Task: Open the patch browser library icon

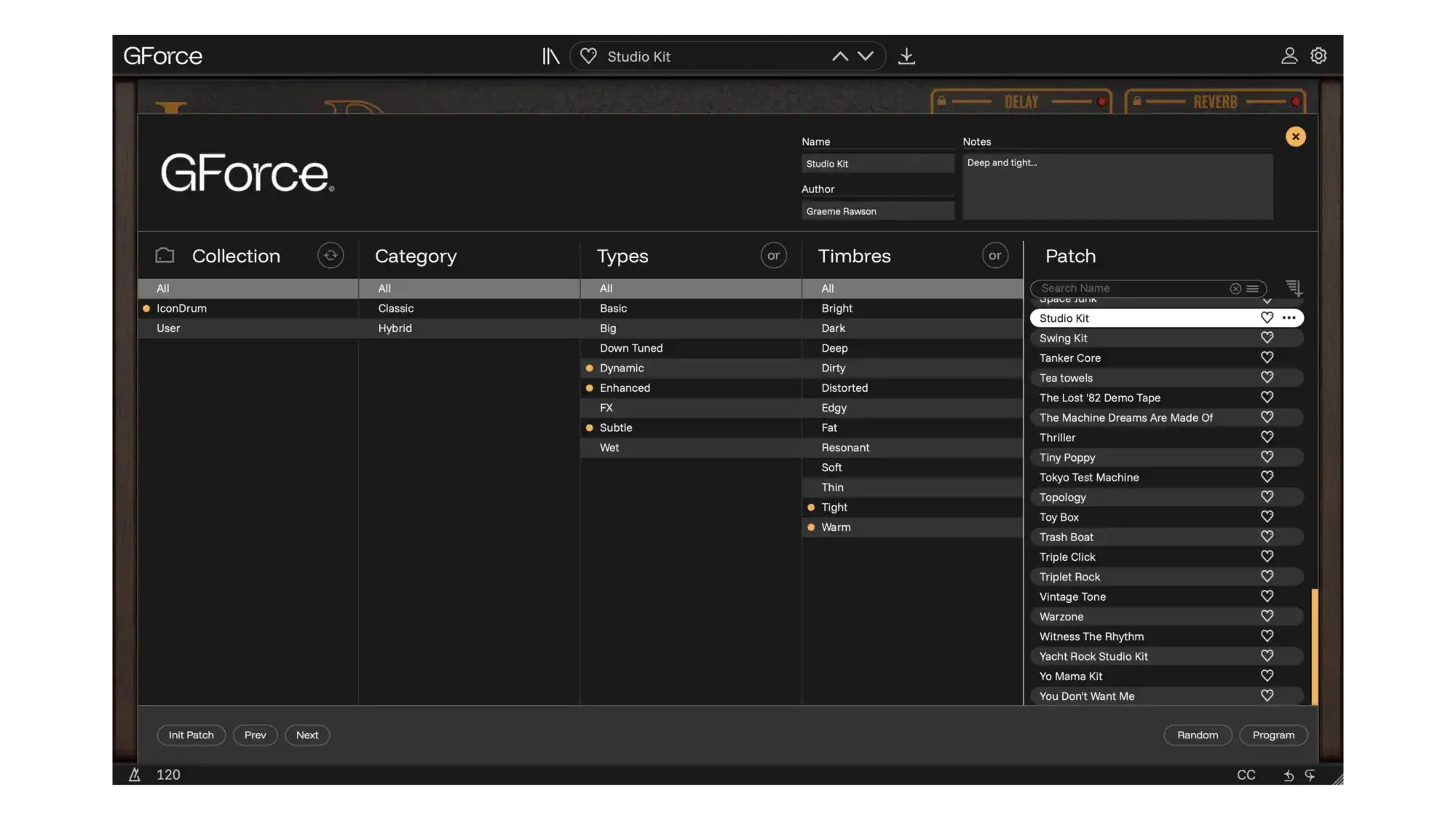Action: (550, 56)
